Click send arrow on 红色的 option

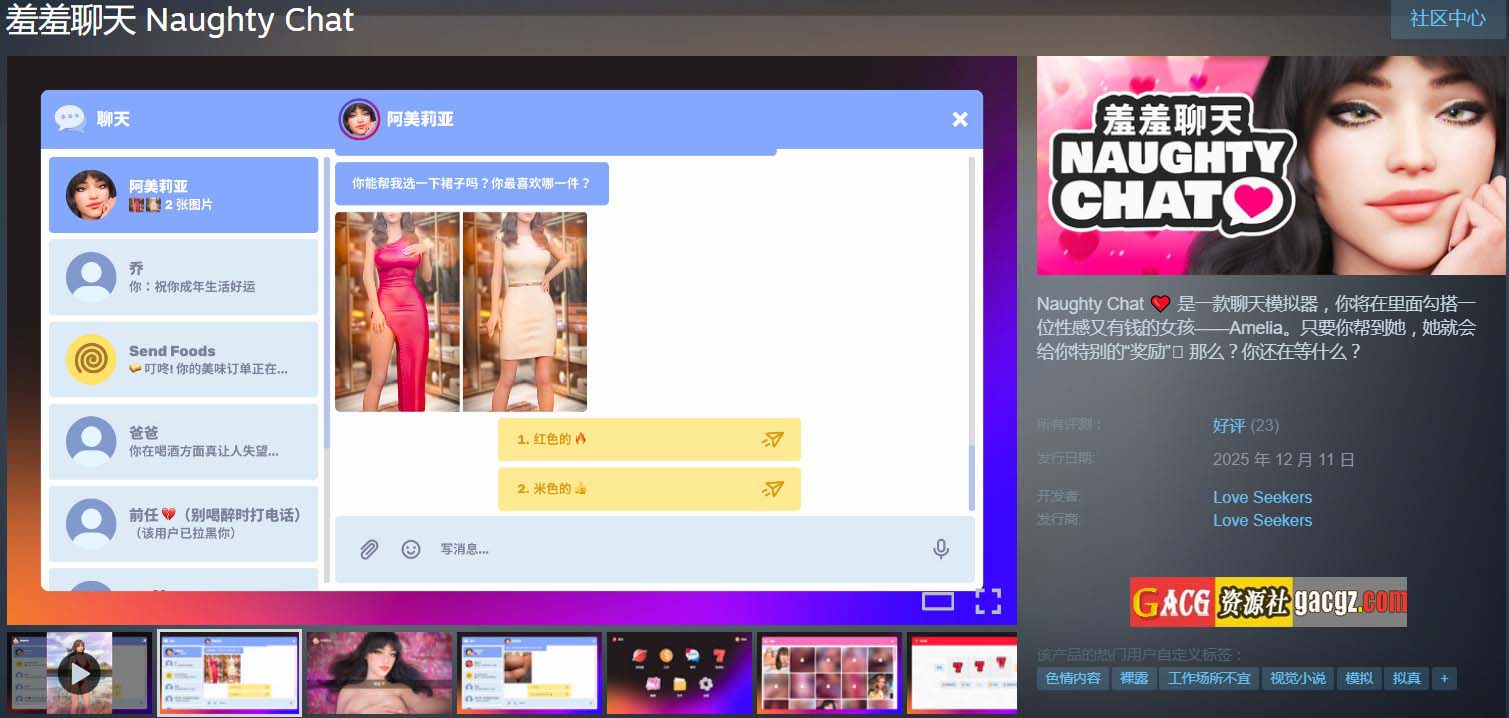coord(772,439)
